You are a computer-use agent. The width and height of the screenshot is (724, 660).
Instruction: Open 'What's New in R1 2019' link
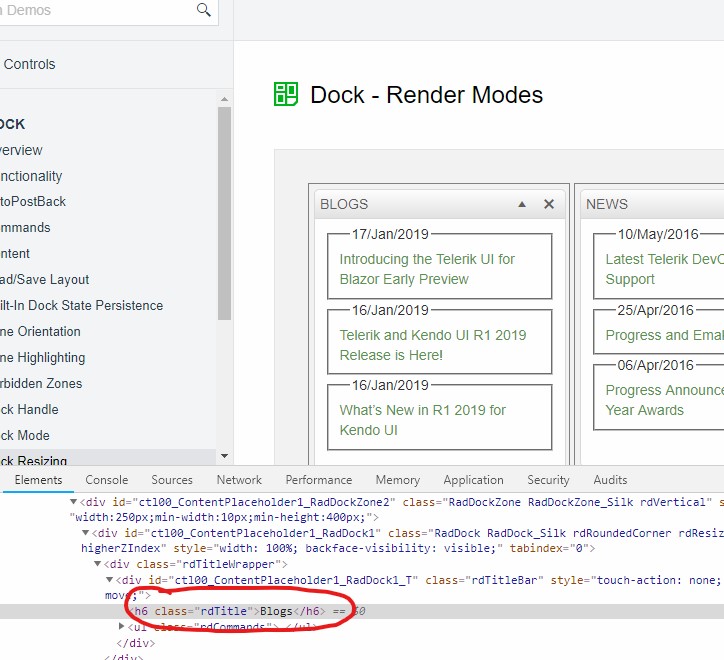[422, 420]
